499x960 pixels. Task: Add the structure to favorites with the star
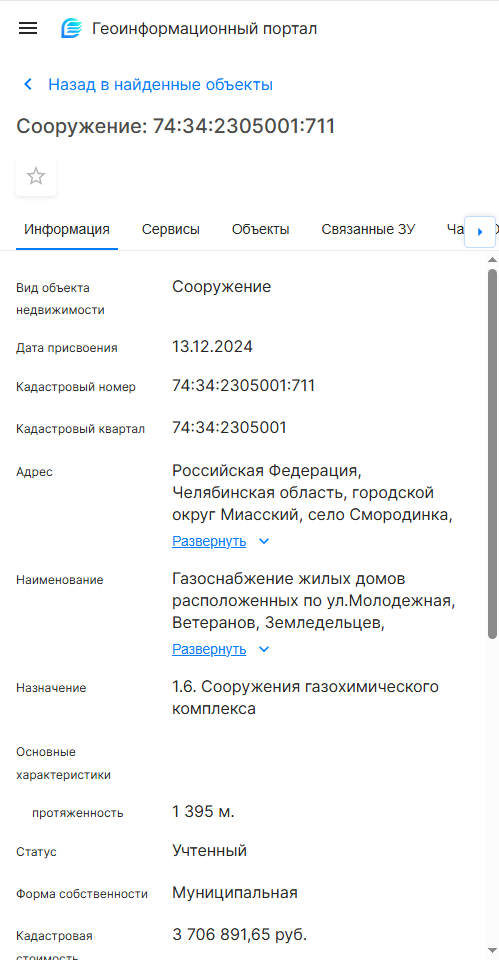tap(36, 177)
